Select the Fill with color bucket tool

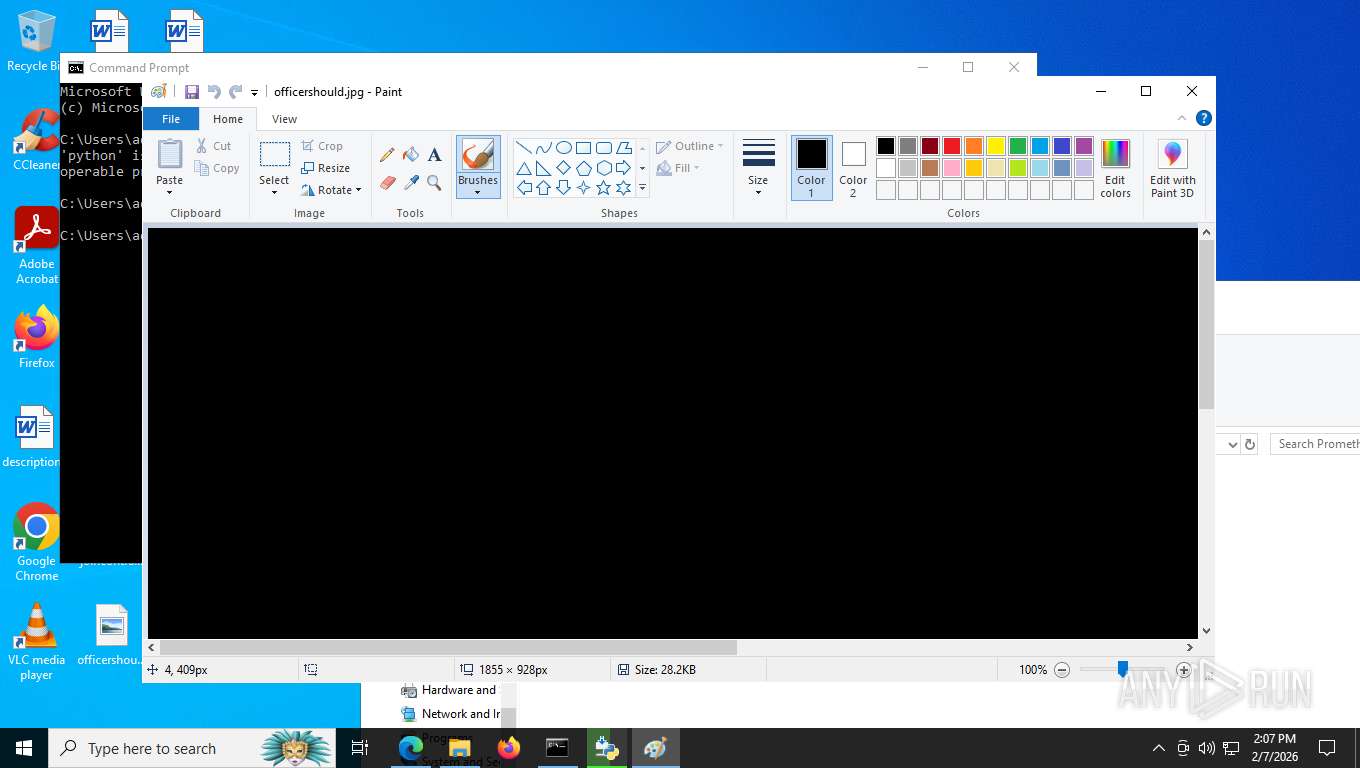[411, 155]
